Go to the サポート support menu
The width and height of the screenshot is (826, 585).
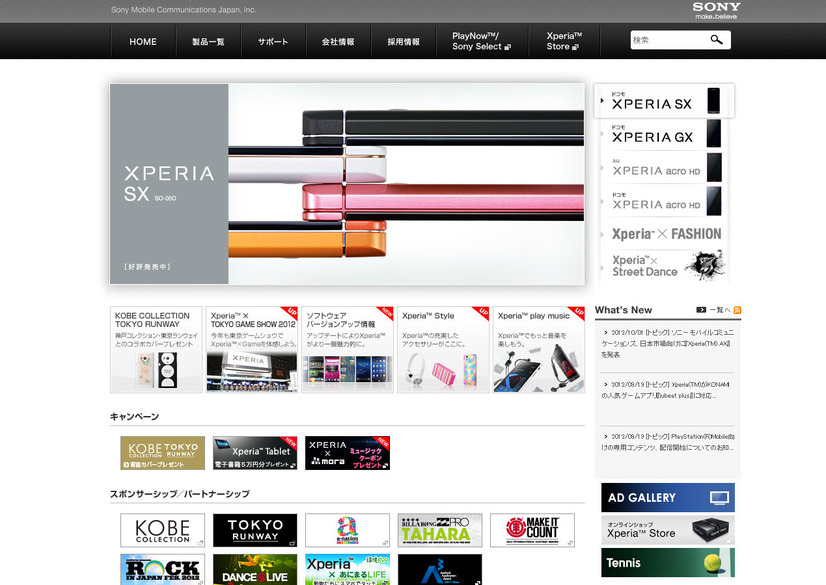coord(273,42)
